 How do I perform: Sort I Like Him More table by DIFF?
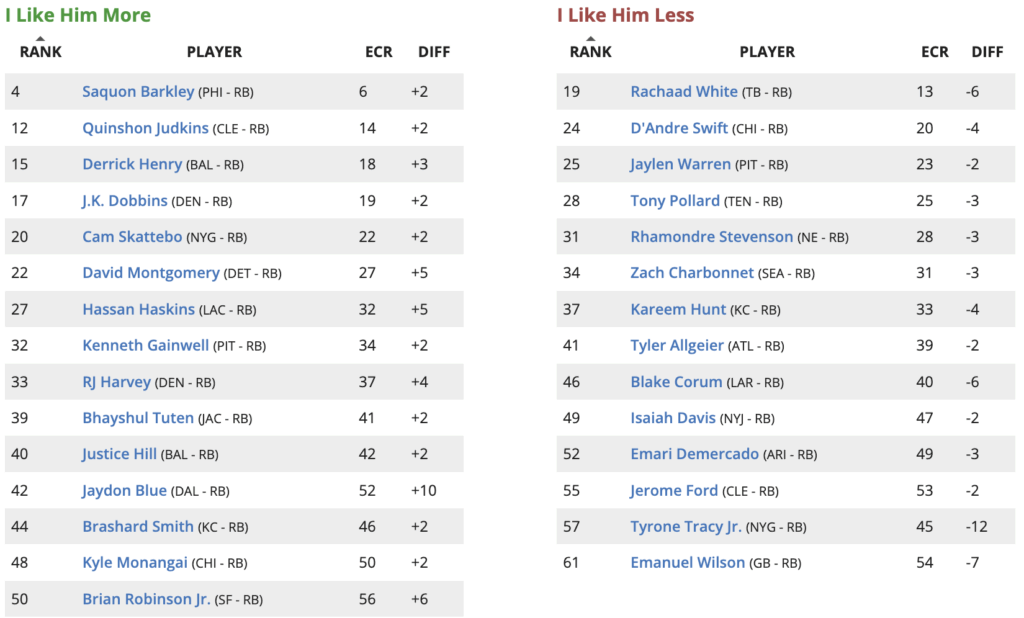[434, 52]
